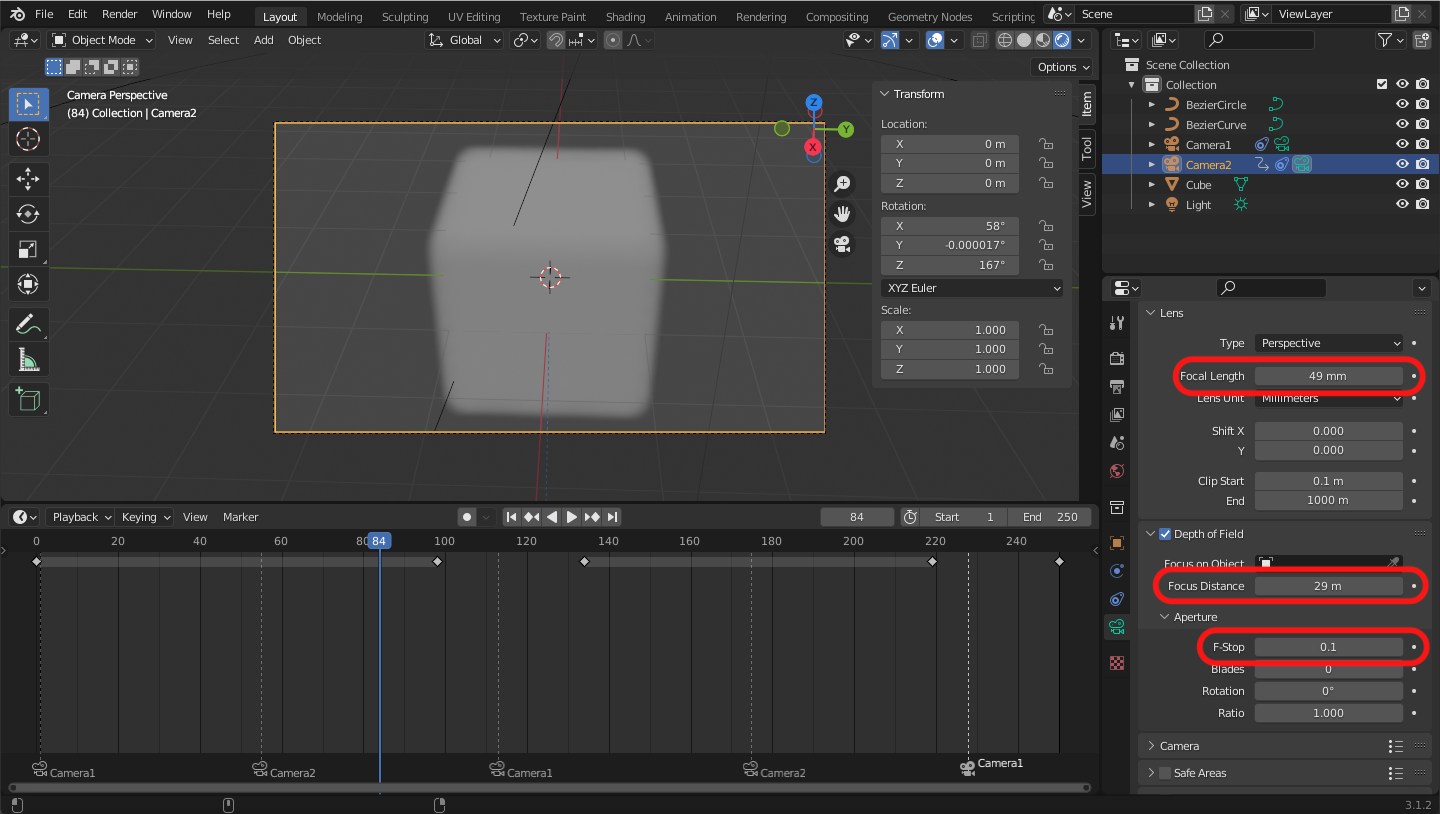The image size is (1440, 814).
Task: Play the animation forward
Action: coord(571,517)
